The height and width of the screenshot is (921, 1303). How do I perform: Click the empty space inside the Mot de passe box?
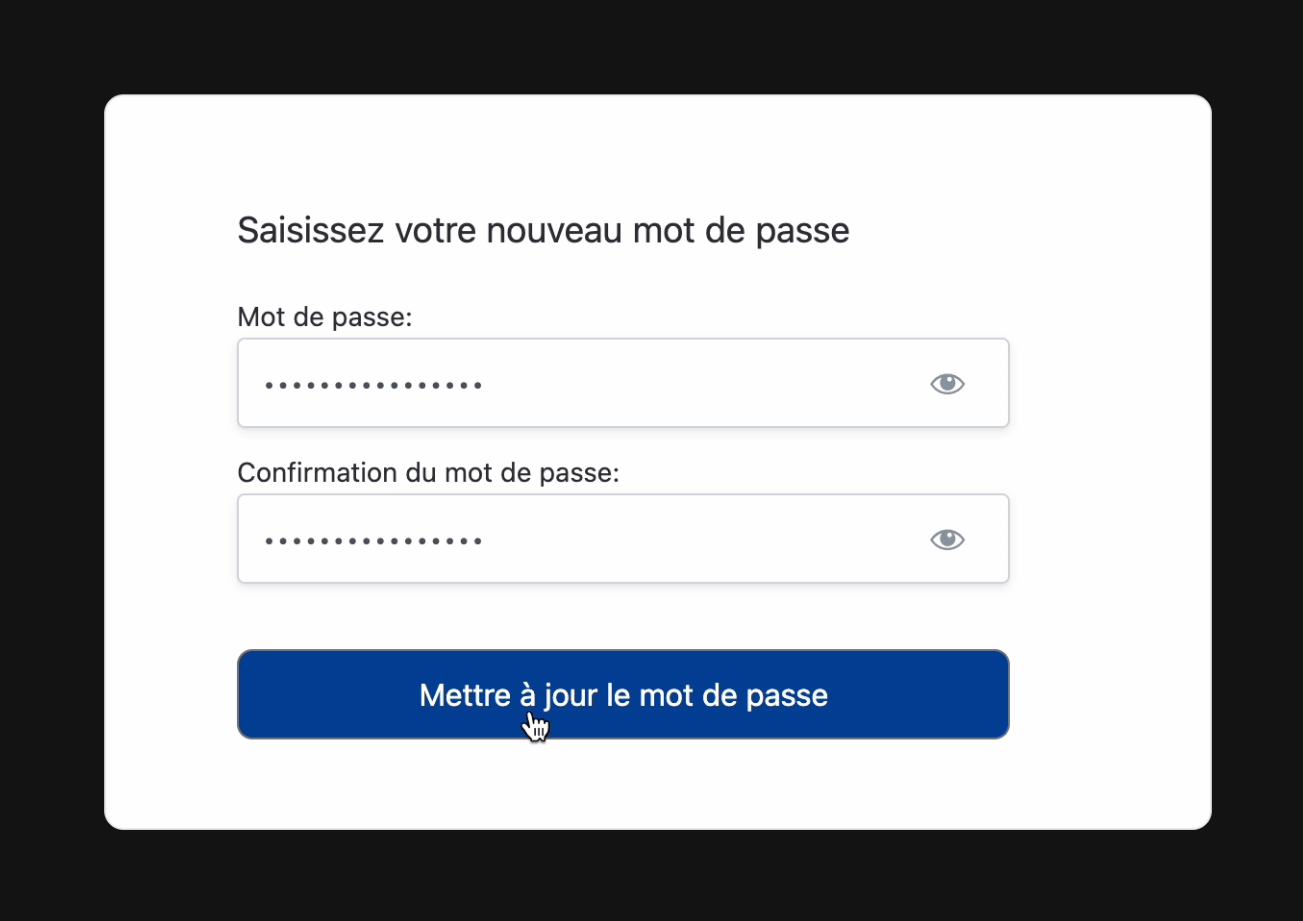pos(700,384)
